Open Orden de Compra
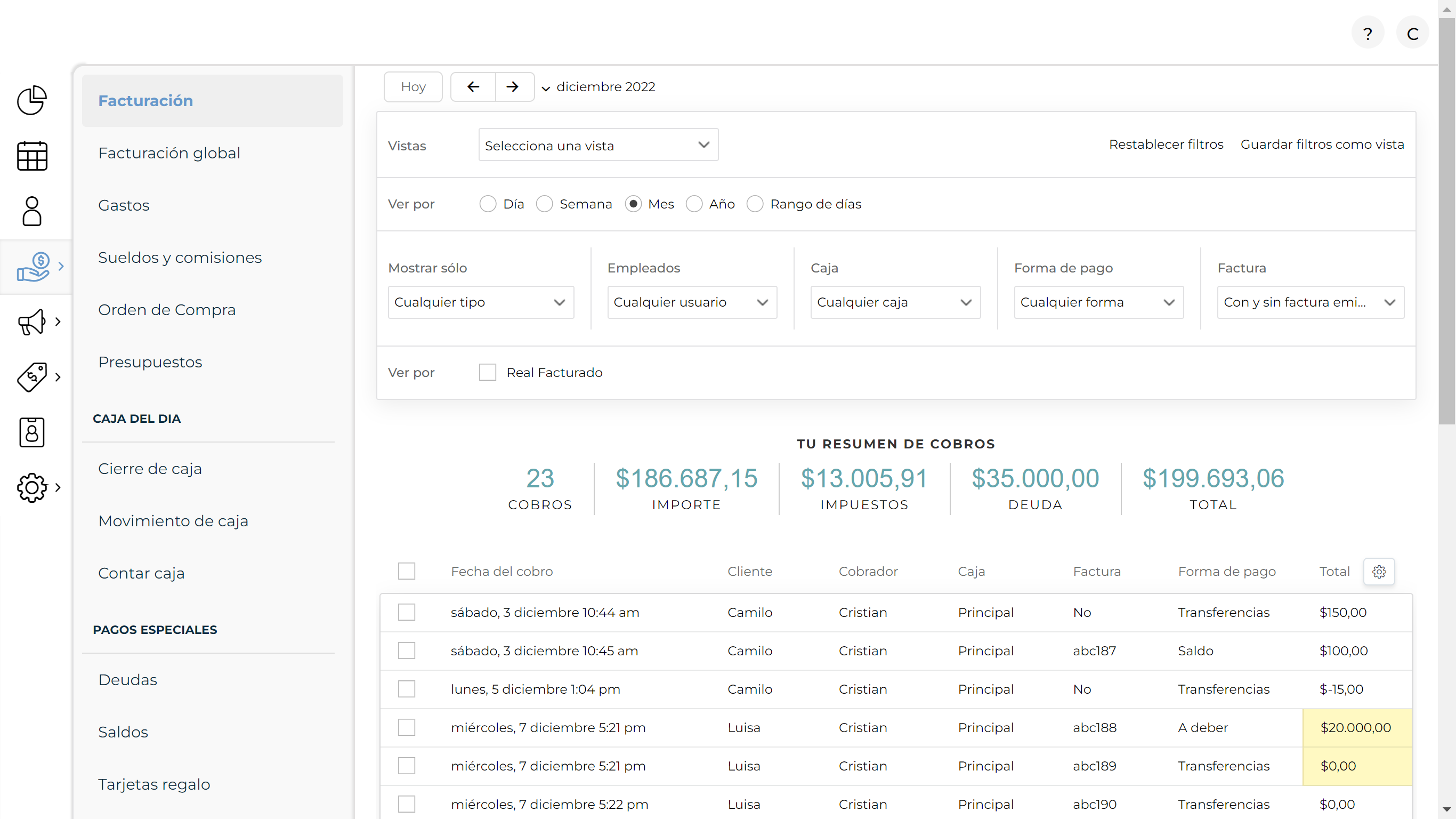Screen dimensions: 1456x819 point(167,310)
